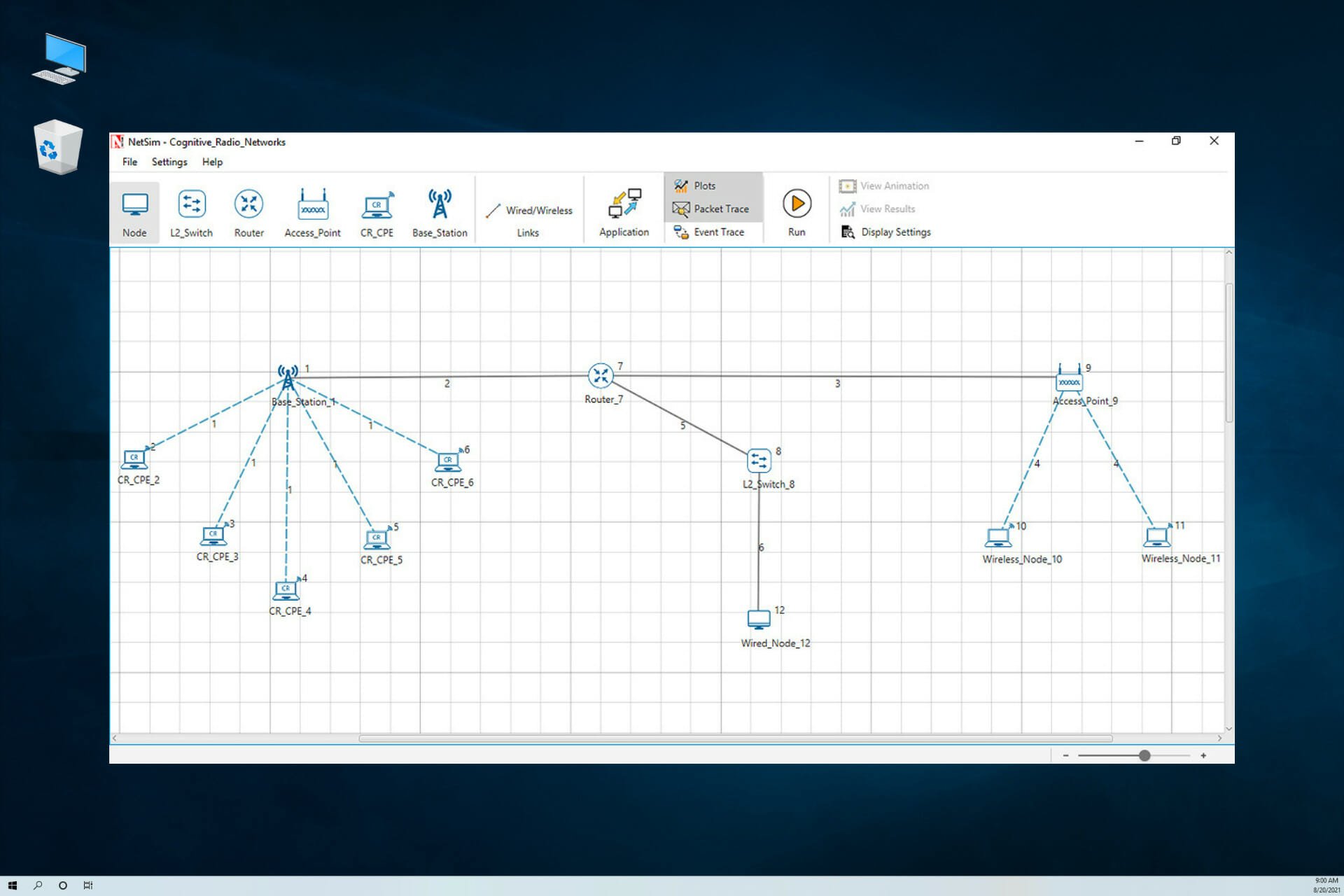Click wired link 2 label between base station and router

[x=447, y=384]
